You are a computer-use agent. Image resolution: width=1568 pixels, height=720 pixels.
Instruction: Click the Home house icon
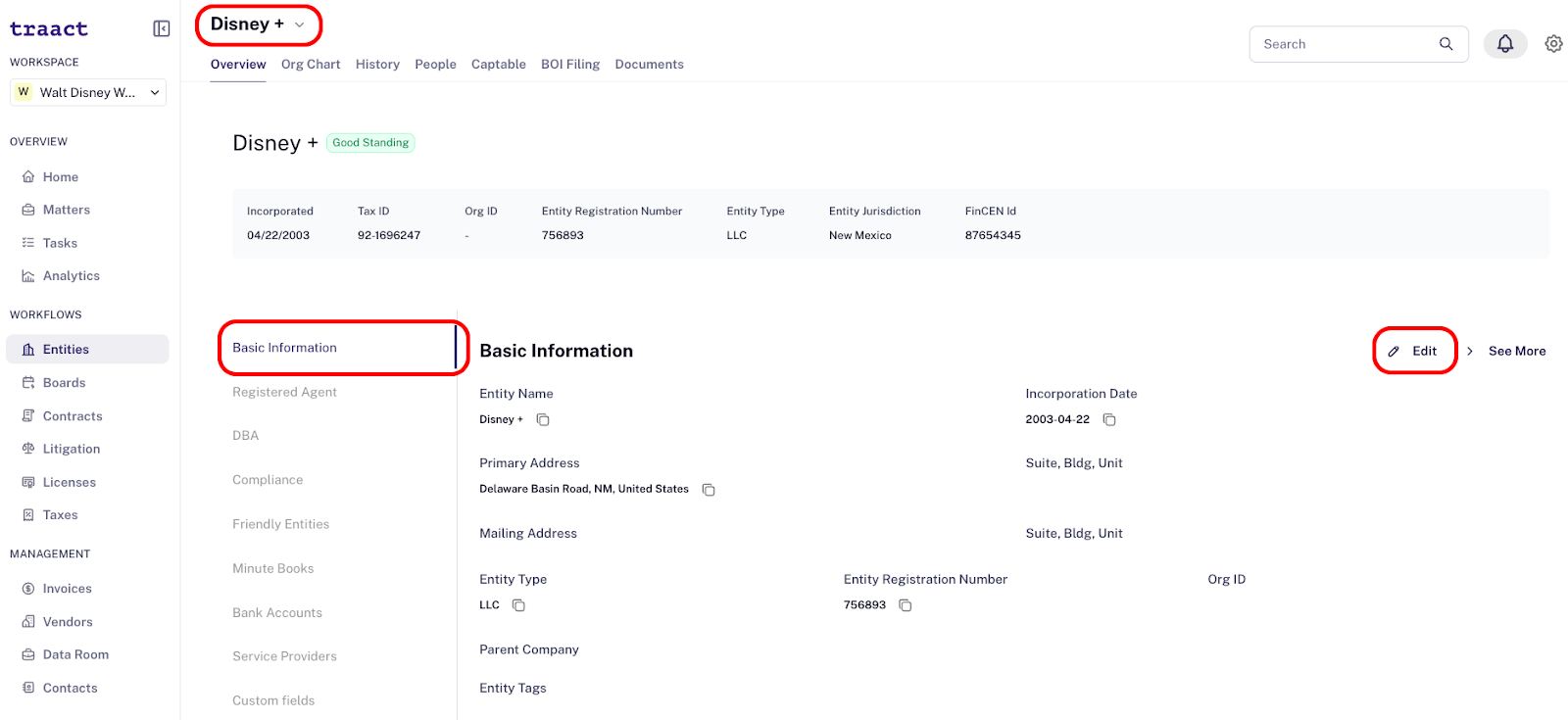(x=28, y=177)
